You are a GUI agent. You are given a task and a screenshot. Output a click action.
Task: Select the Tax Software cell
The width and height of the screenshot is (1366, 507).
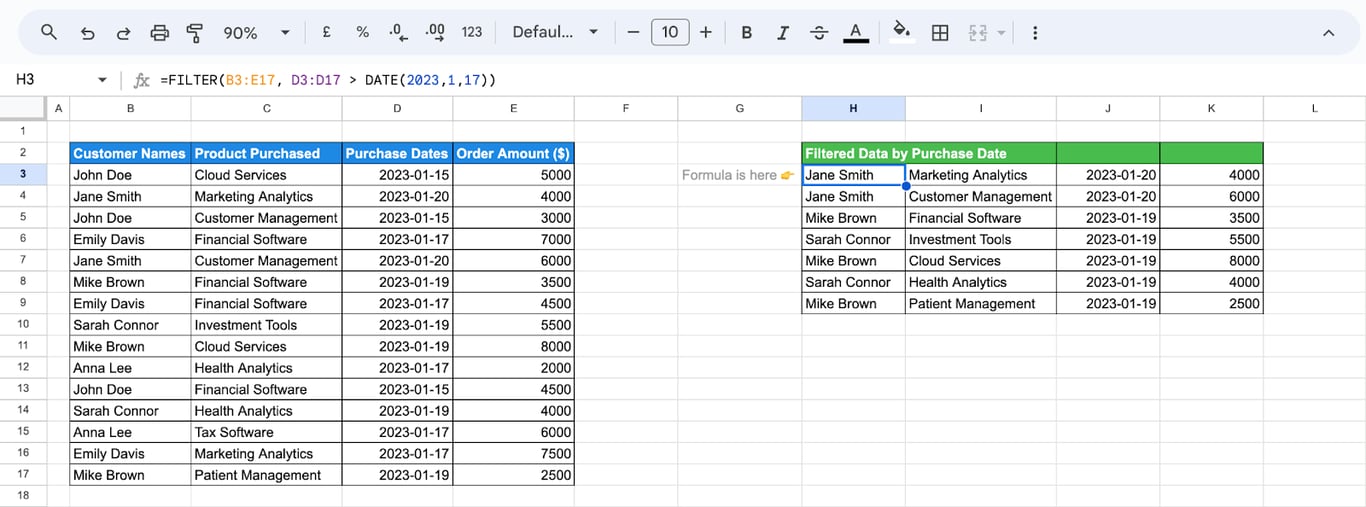coord(266,432)
